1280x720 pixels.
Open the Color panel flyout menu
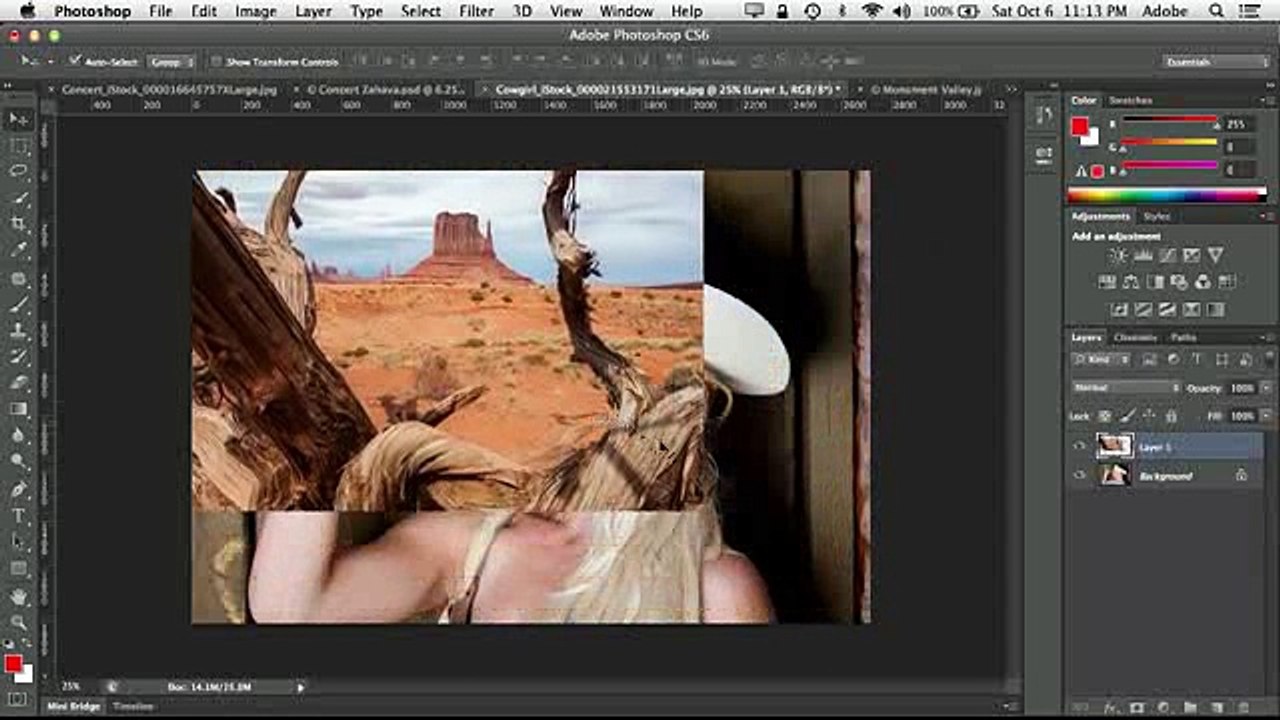1270,101
